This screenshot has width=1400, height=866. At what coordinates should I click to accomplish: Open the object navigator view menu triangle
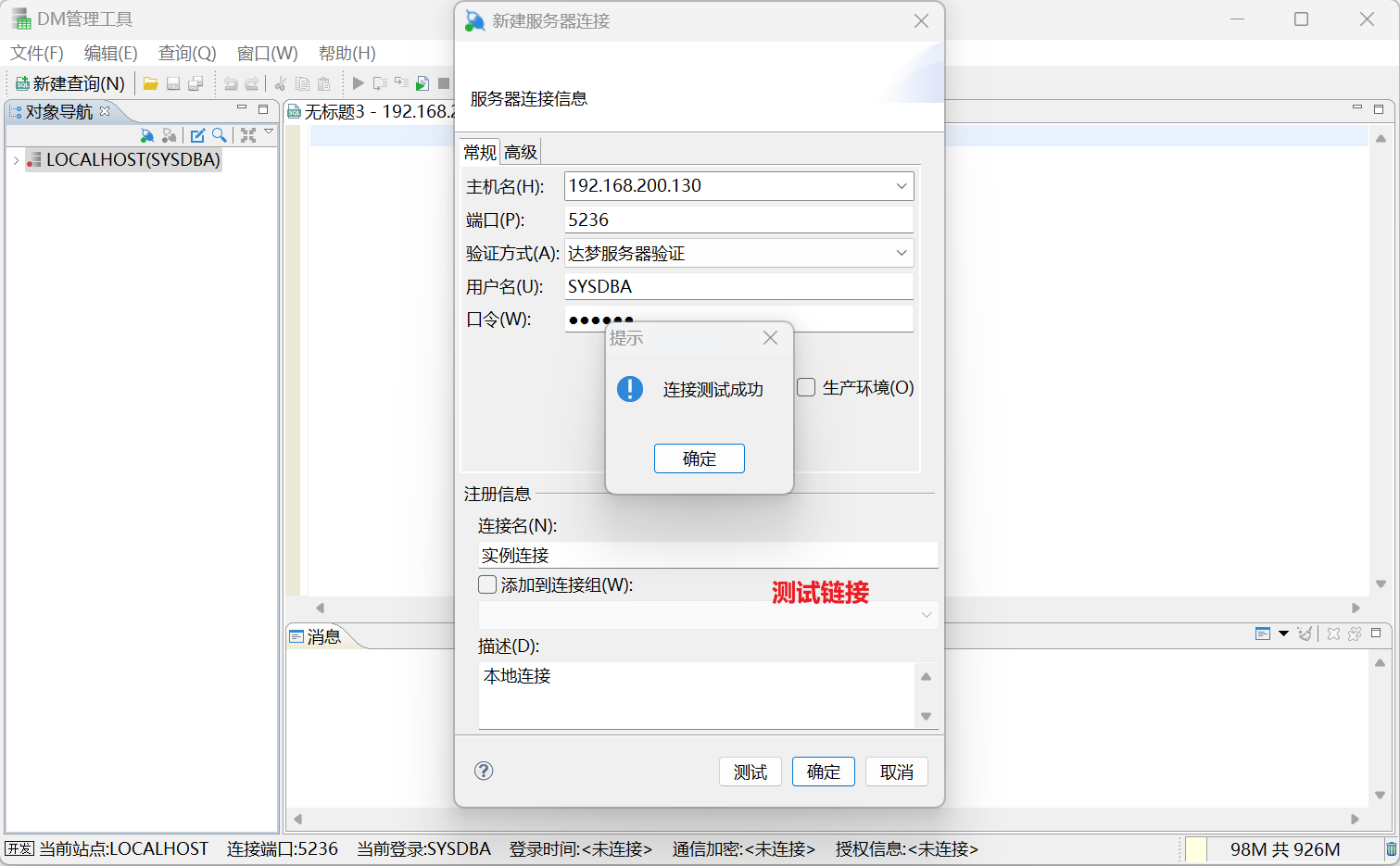[x=269, y=132]
